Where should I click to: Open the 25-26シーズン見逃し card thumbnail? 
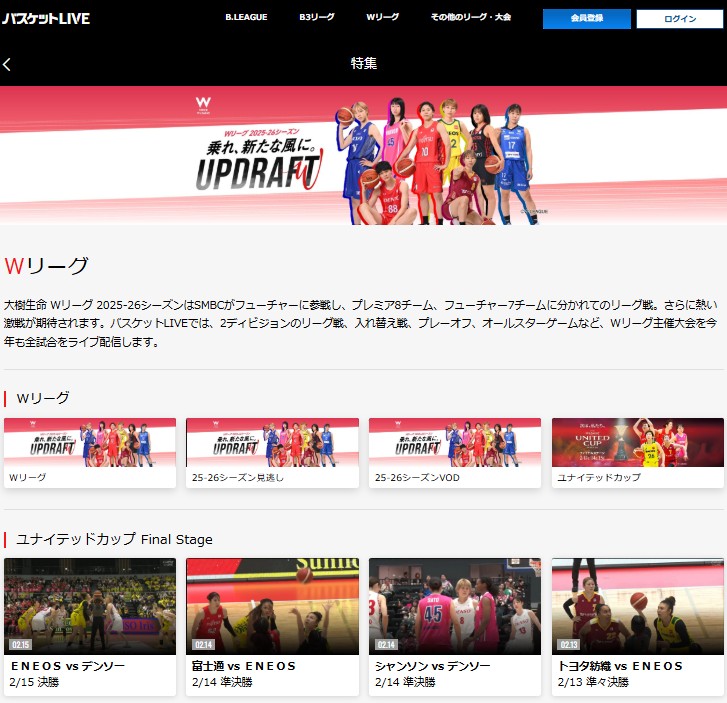pos(272,442)
